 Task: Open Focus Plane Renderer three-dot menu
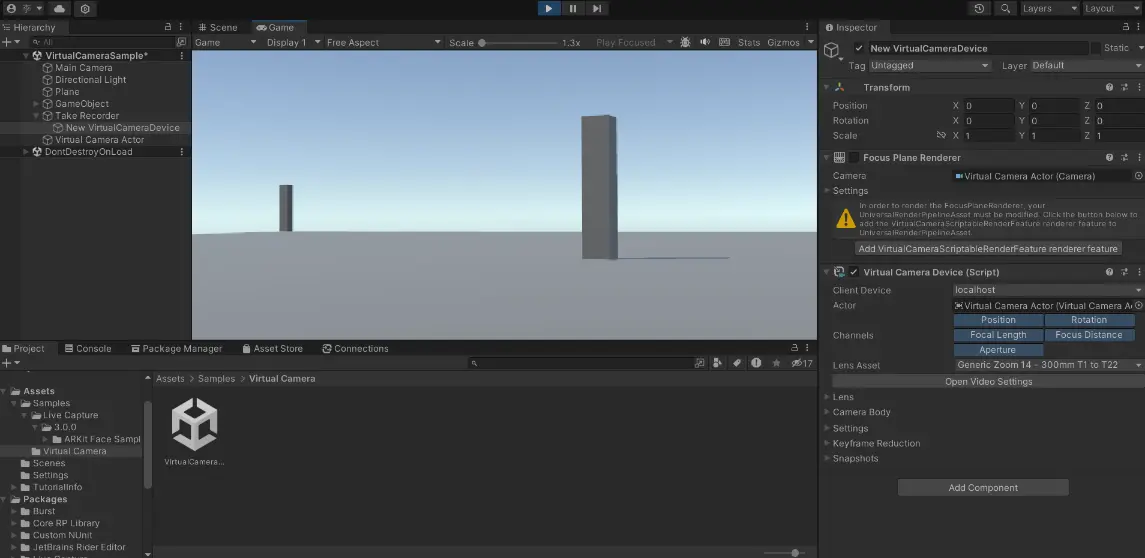tap(1139, 158)
